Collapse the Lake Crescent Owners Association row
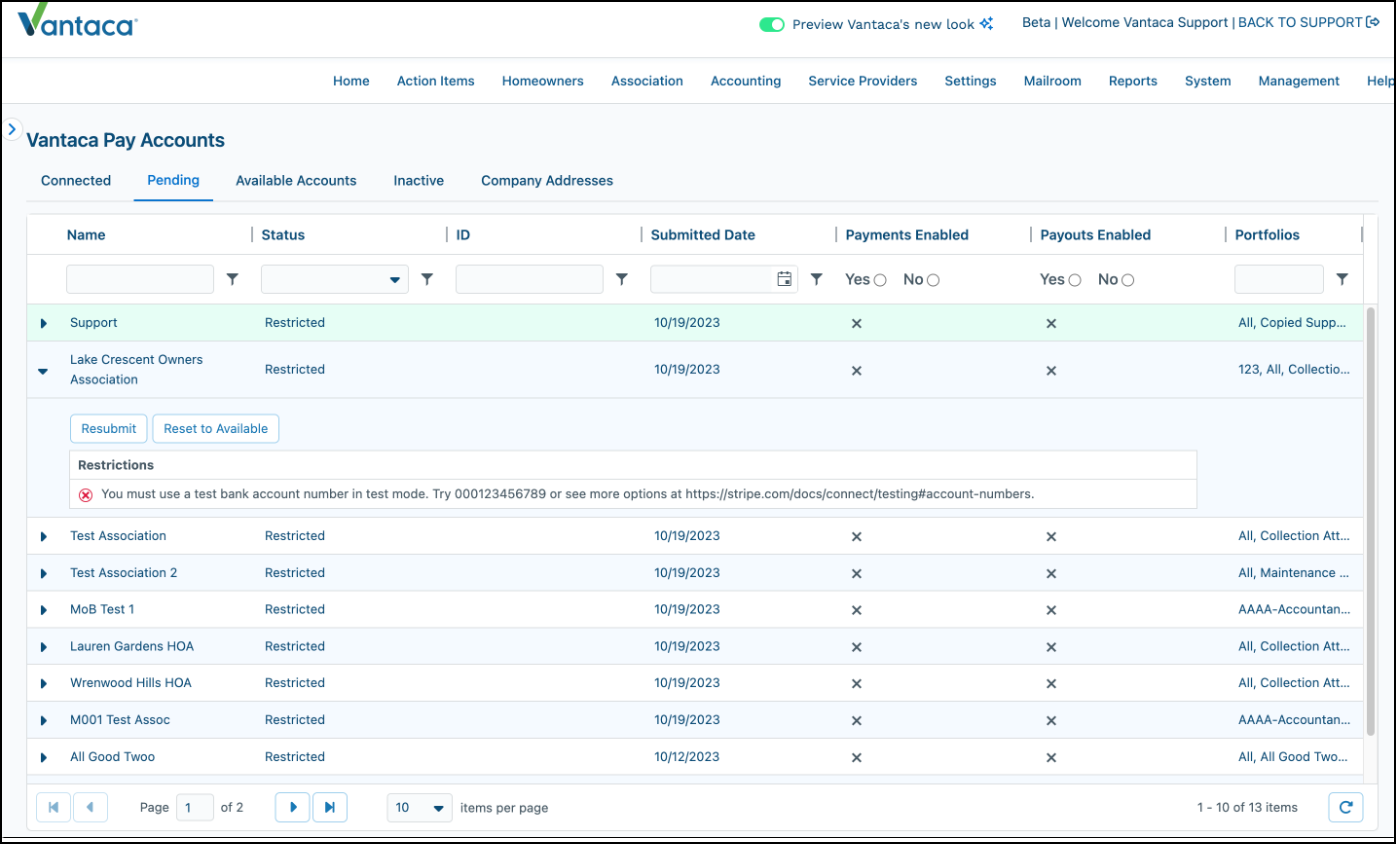The width and height of the screenshot is (1396, 844). (43, 370)
